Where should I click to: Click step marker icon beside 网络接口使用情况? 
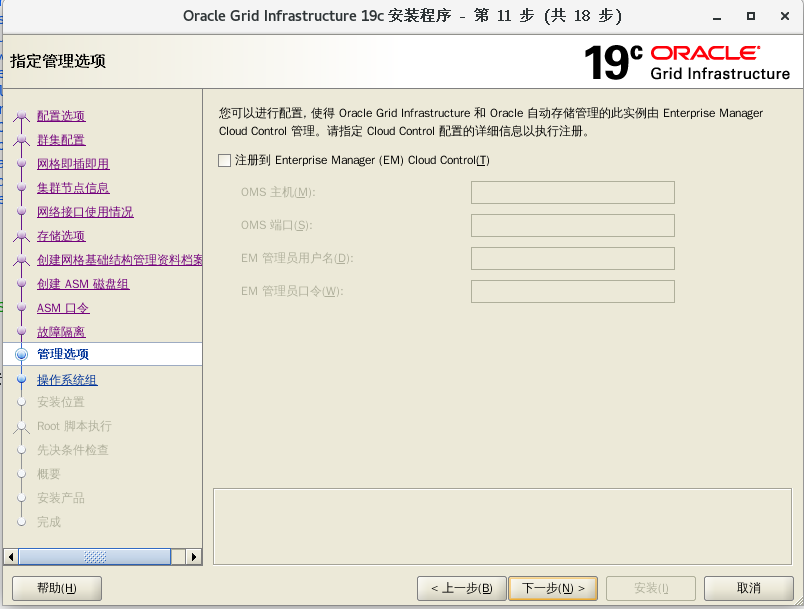tap(22, 211)
